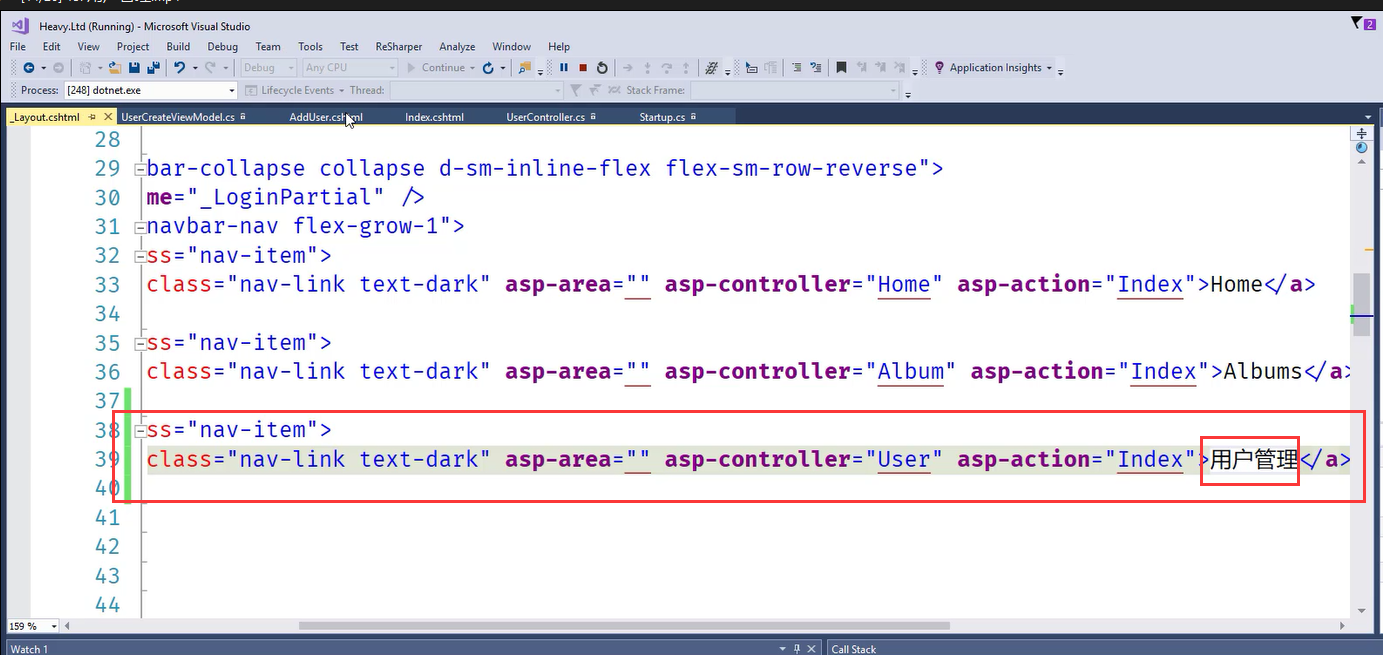Open the Analyze menu
This screenshot has height=655, width=1383.
457,46
